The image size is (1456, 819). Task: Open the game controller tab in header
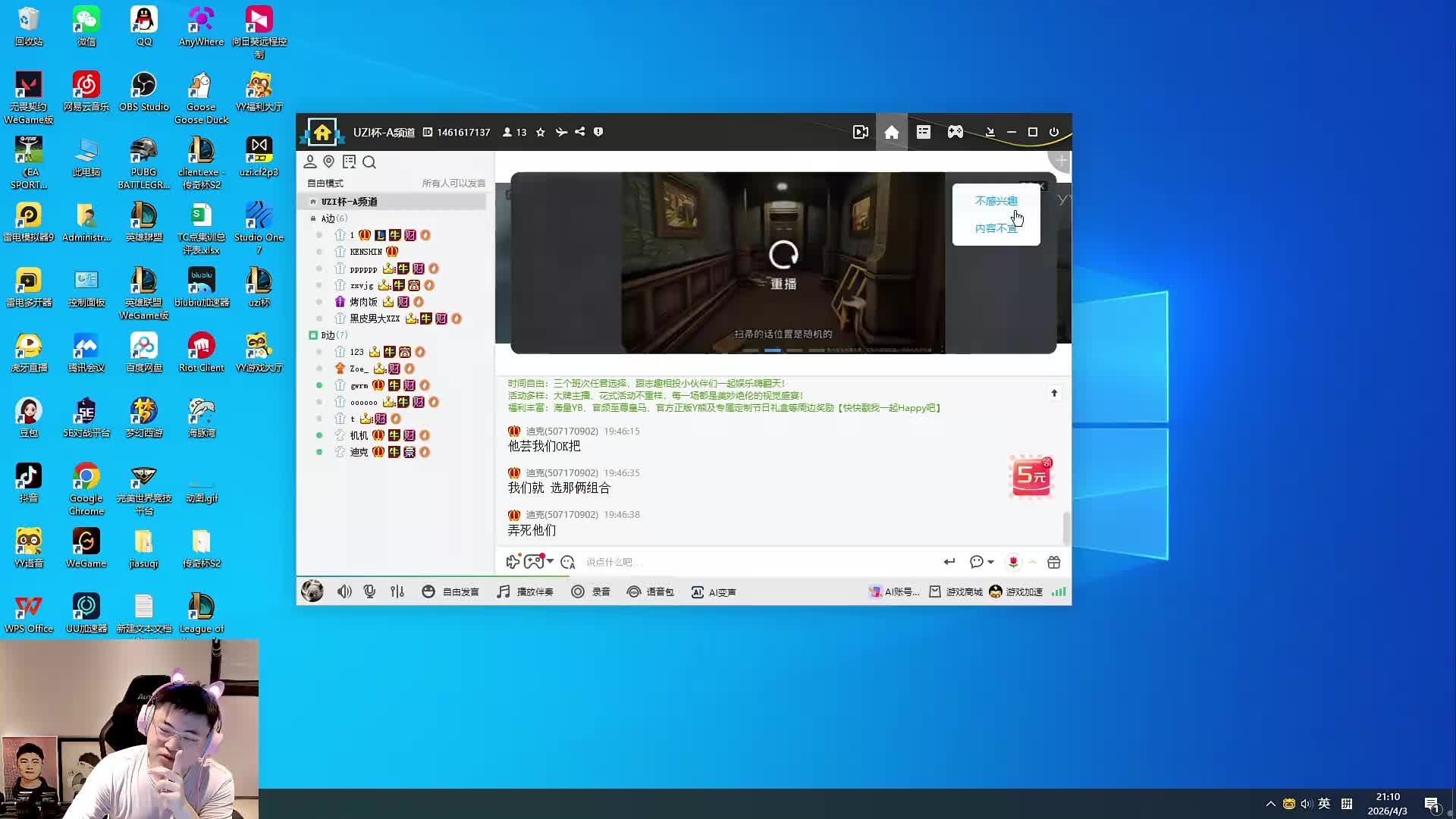[x=955, y=132]
